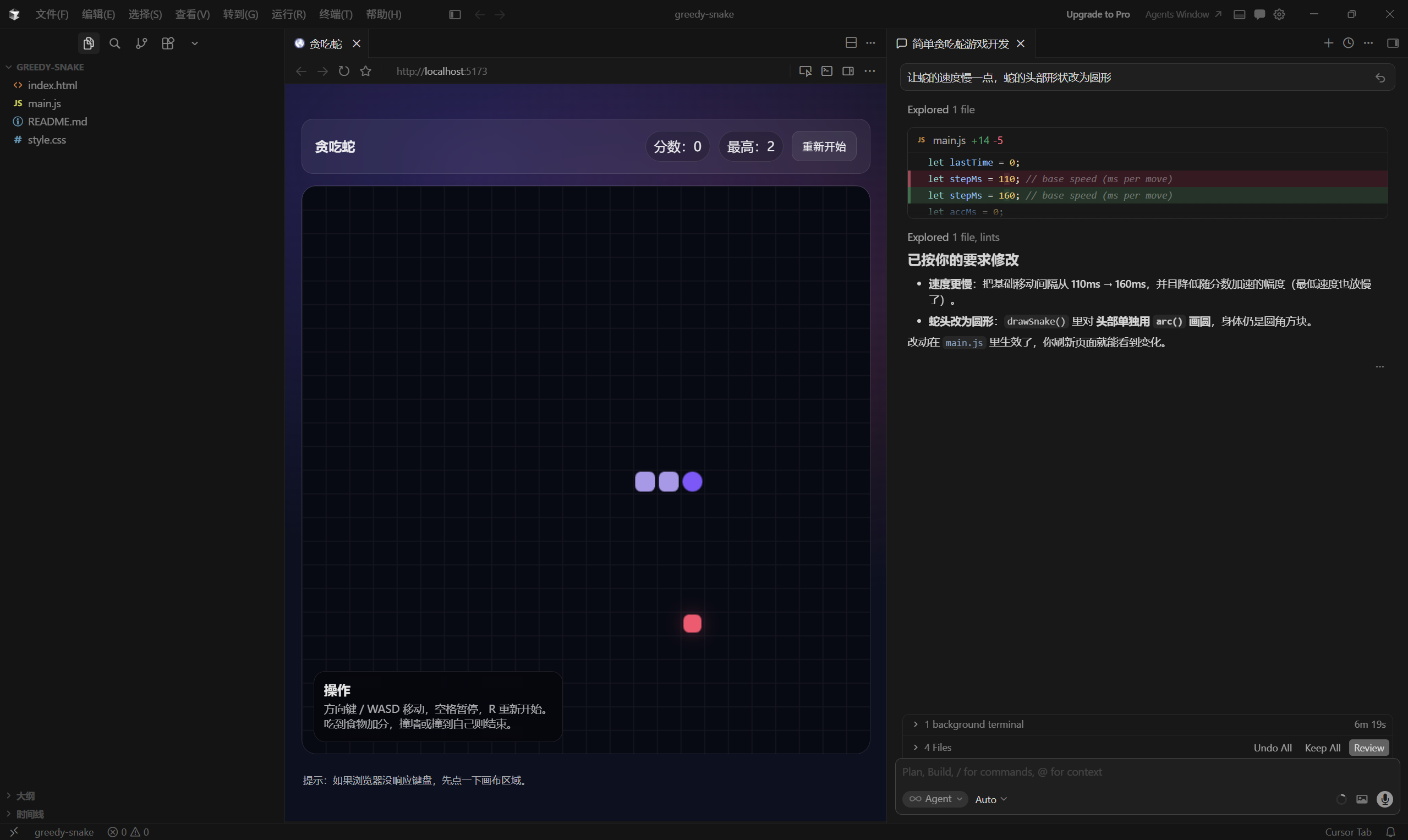Open the Agent mode dropdown

click(x=935, y=799)
